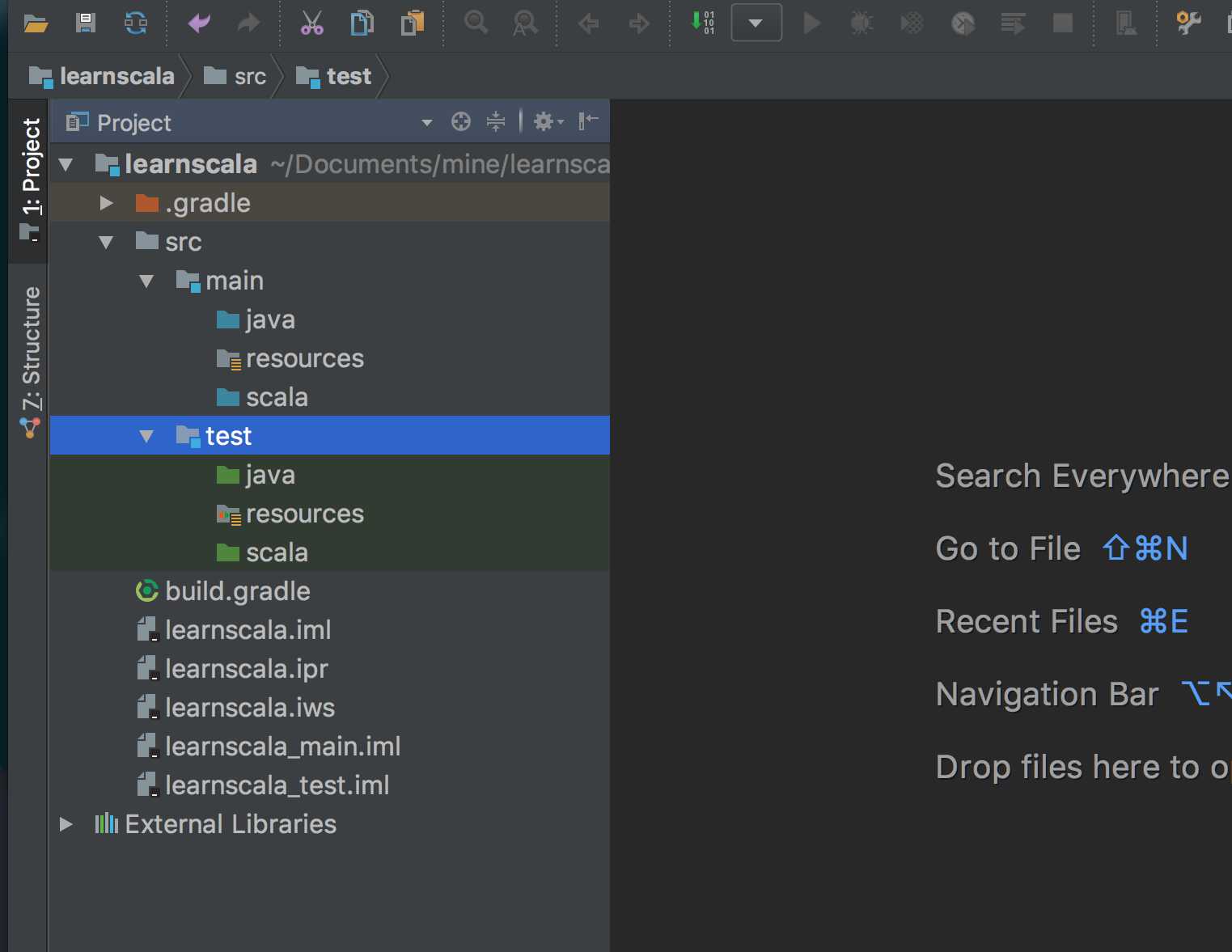1232x952 pixels.
Task: Hide the Project tool window
Action: pyautogui.click(x=588, y=121)
